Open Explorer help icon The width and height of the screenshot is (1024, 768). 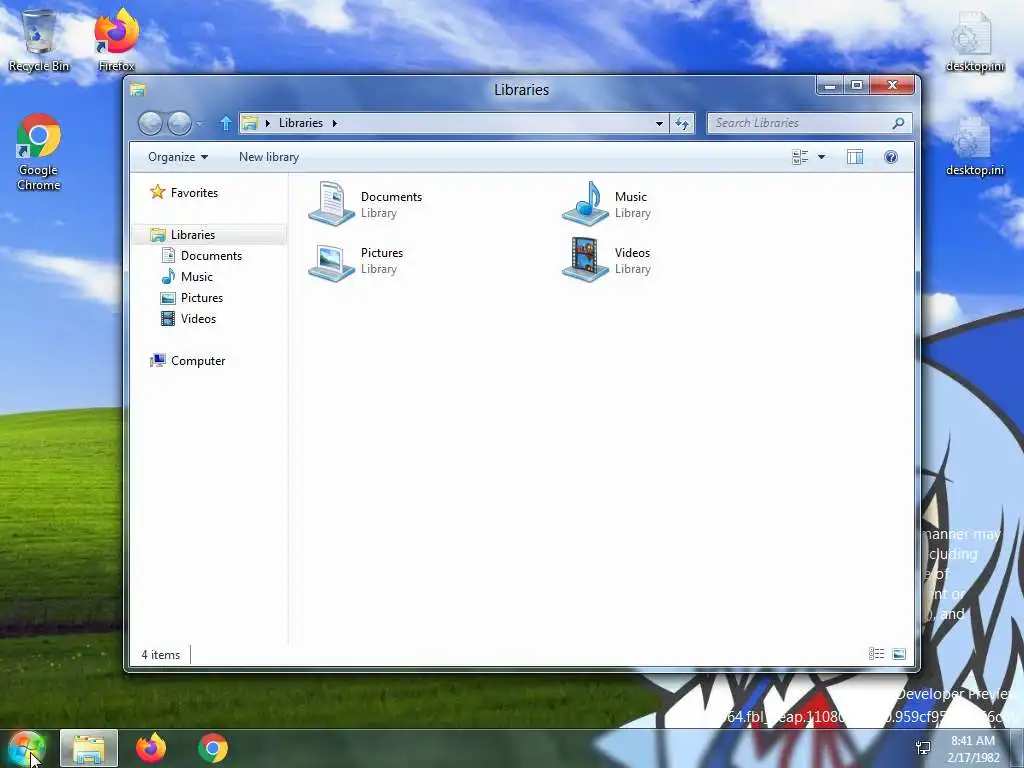[891, 157]
